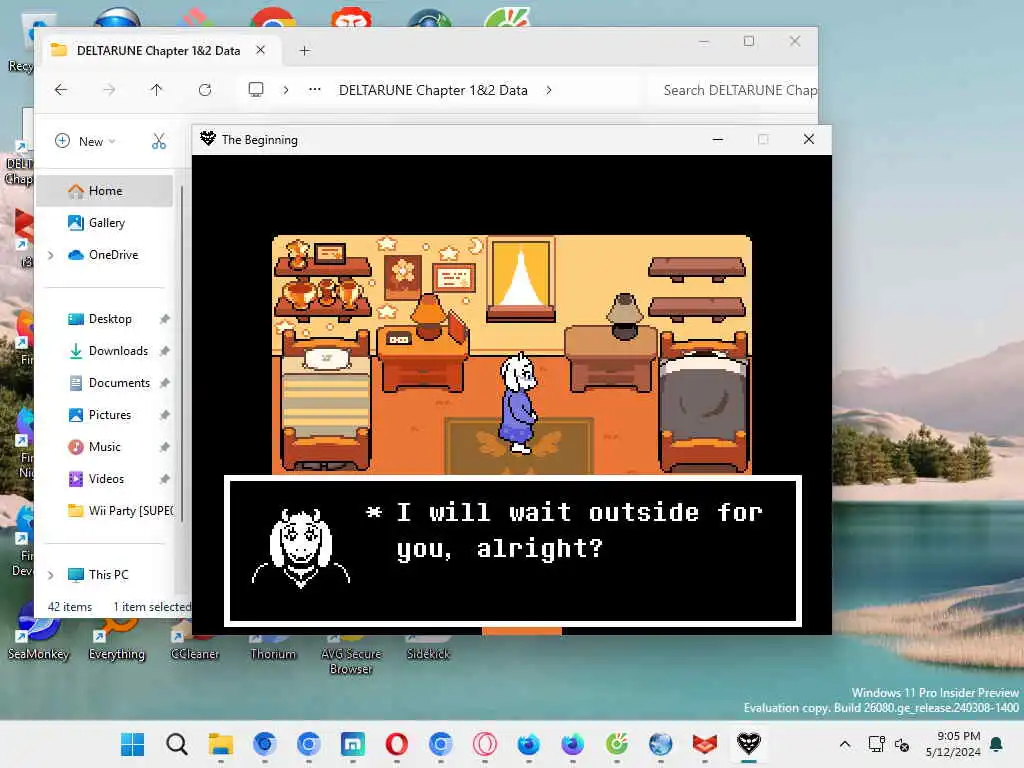
Task: Go up one folder level in File Explorer
Action: [x=156, y=90]
